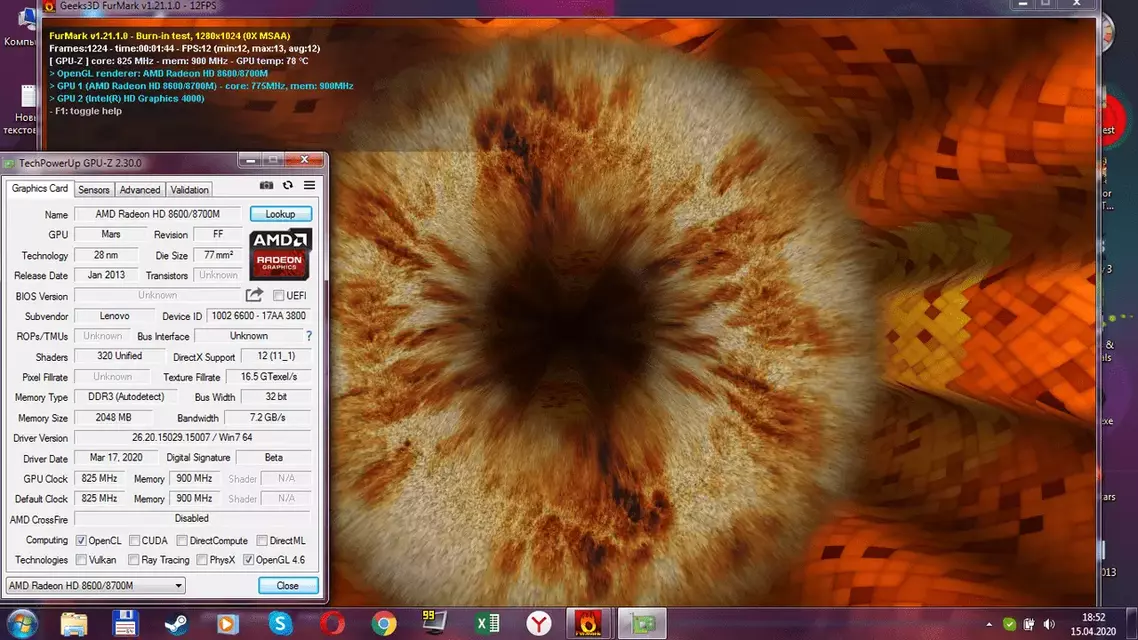The image size is (1138, 640).
Task: Click the Bandwidth 7.2 GB/s value
Action: point(268,417)
